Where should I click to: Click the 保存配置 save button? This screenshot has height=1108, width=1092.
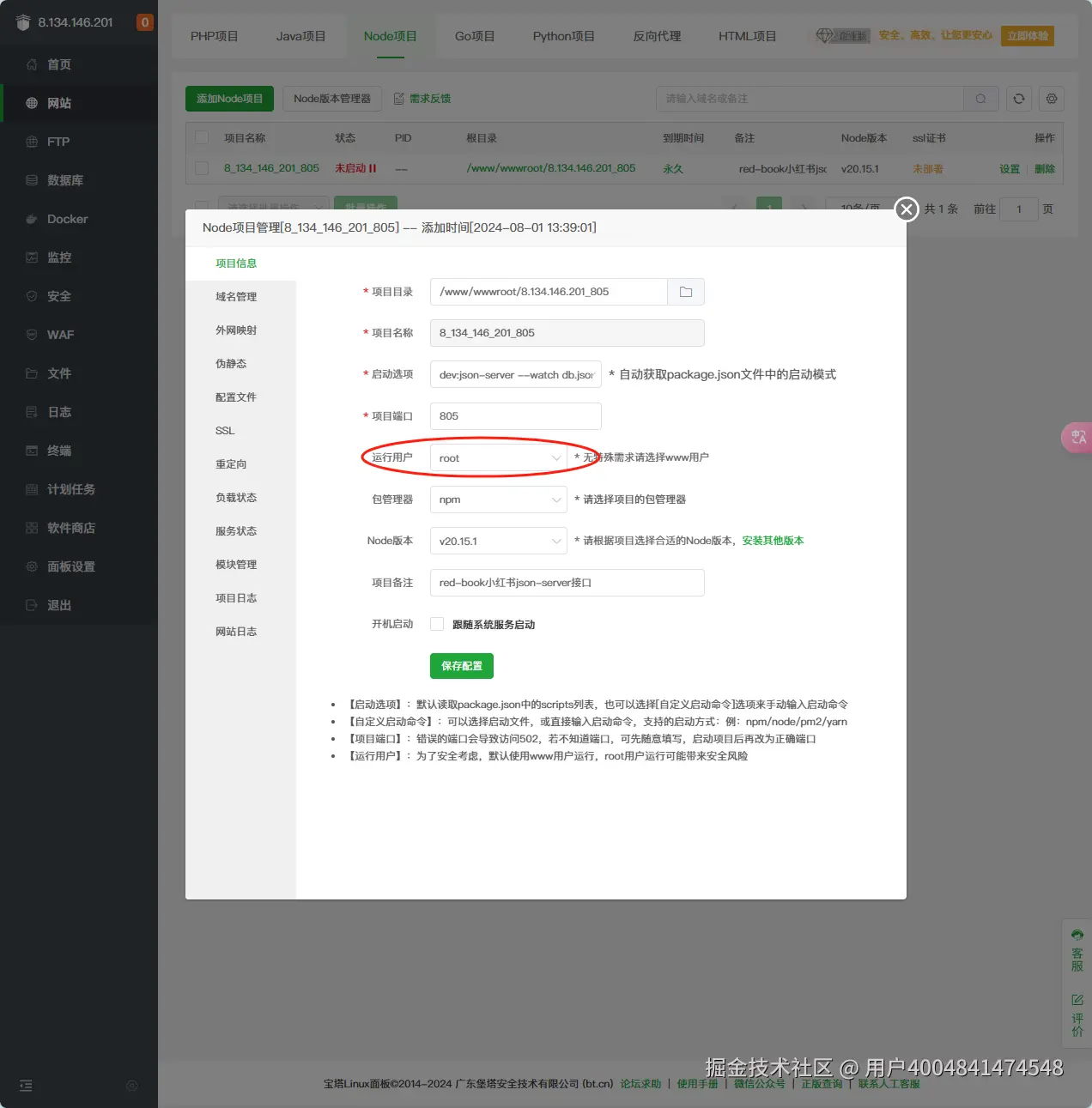(462, 666)
